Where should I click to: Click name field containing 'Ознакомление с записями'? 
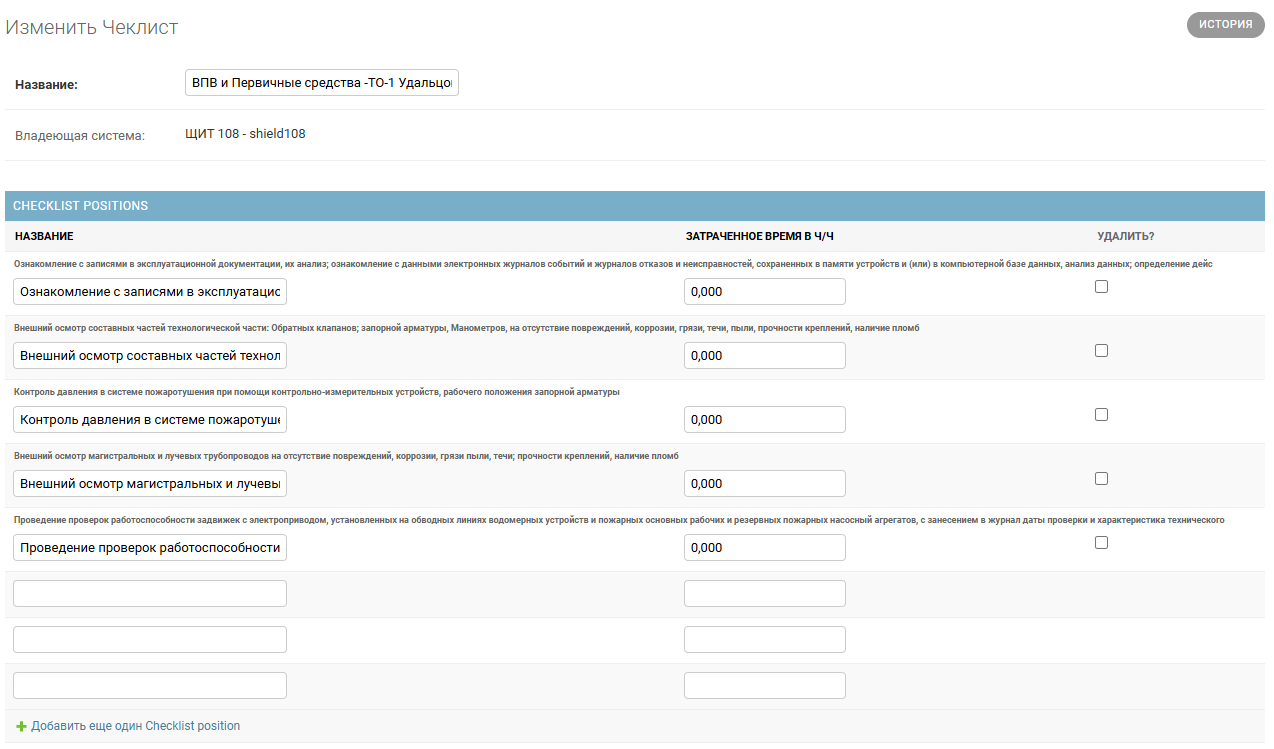point(150,292)
